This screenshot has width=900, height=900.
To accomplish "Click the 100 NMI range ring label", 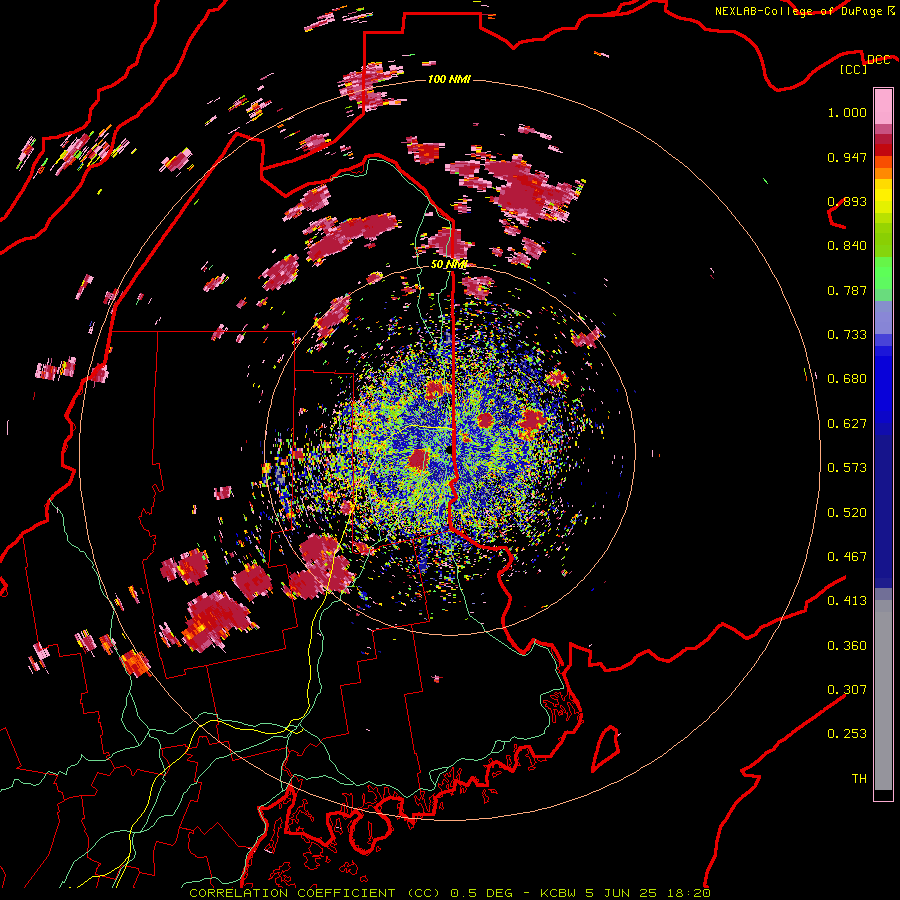I will click(x=449, y=79).
